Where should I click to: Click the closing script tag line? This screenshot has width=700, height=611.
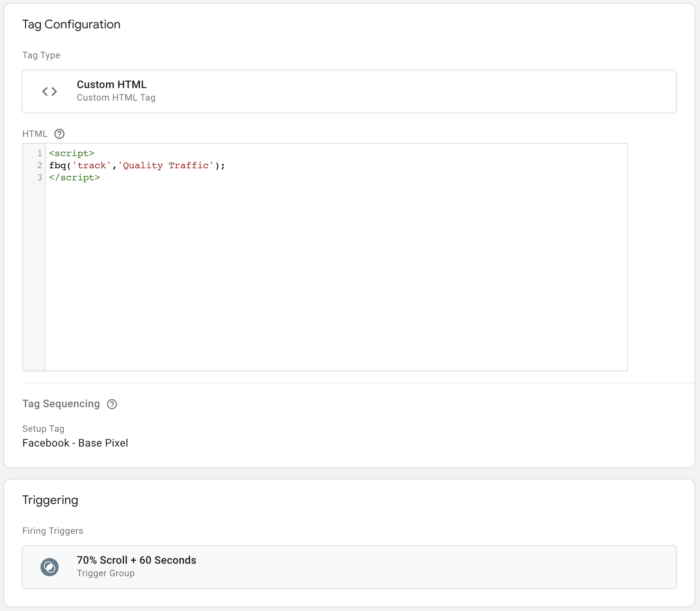(x=75, y=178)
